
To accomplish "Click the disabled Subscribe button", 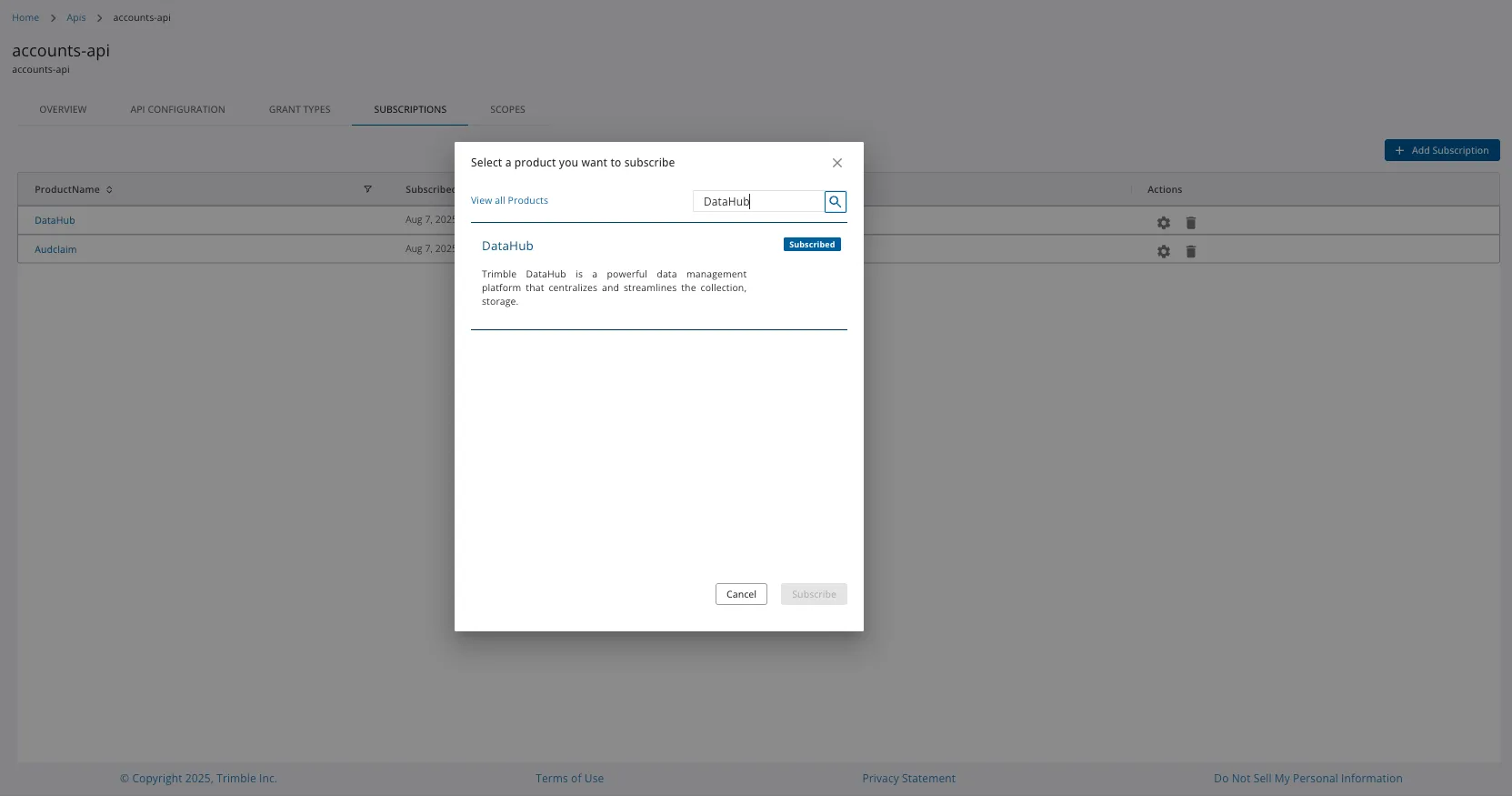I will click(814, 594).
